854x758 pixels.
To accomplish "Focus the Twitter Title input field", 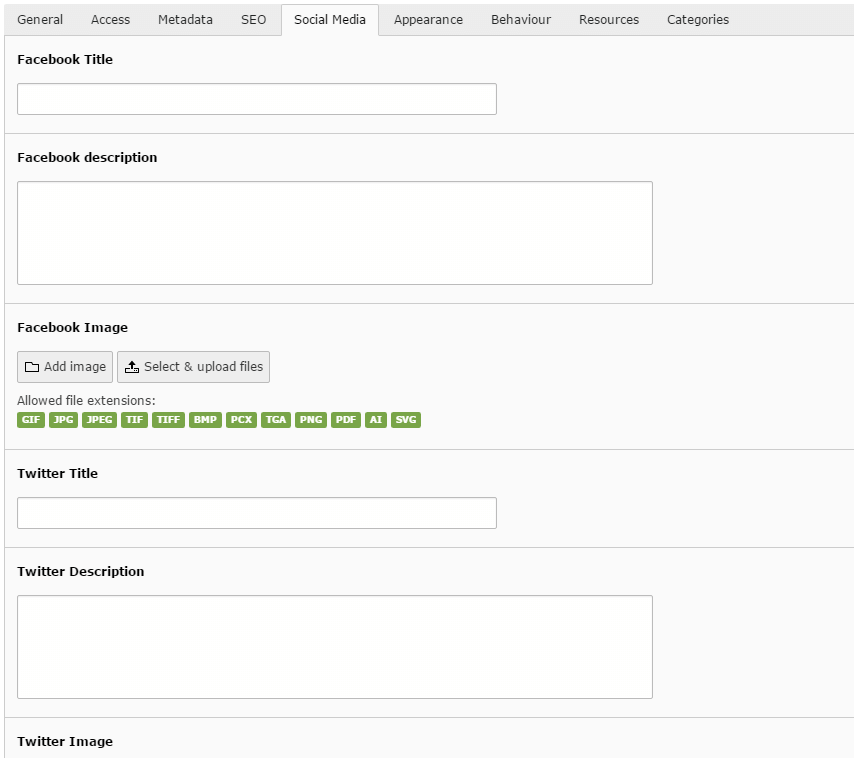I will (x=257, y=513).
